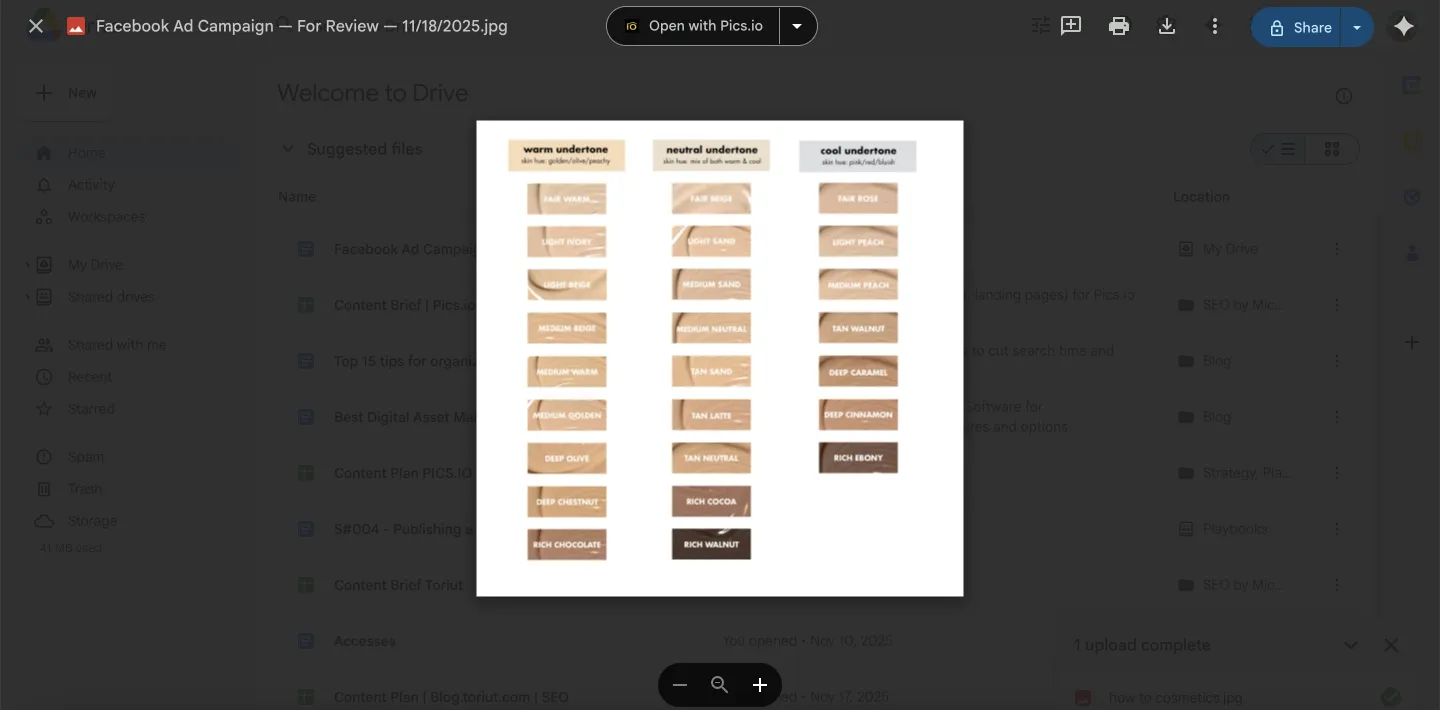Open the Calendar side panel icon
The image size is (1440, 710).
click(1412, 86)
